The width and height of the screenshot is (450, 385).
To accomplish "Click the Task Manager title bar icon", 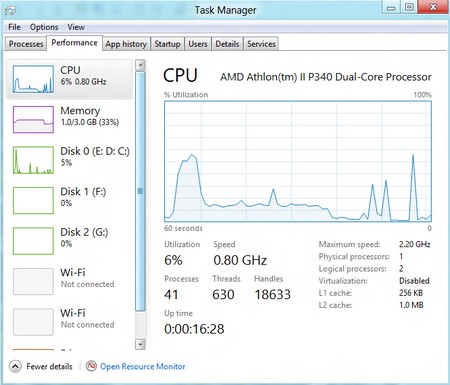I will click(x=10, y=10).
